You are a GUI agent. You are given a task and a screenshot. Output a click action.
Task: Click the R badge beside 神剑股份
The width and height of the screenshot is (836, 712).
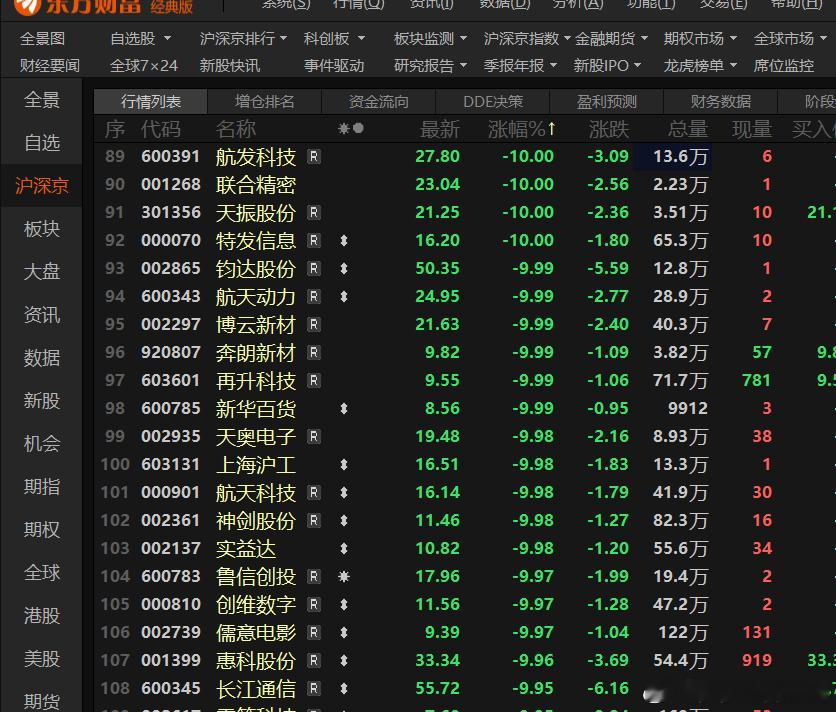click(x=314, y=521)
